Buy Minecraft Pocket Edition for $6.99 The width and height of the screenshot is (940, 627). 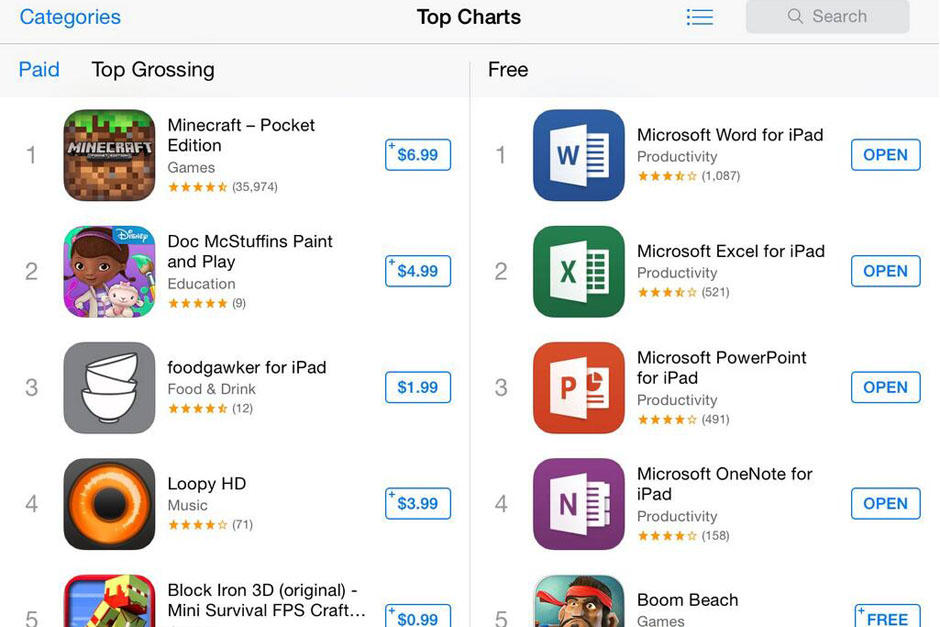click(417, 155)
